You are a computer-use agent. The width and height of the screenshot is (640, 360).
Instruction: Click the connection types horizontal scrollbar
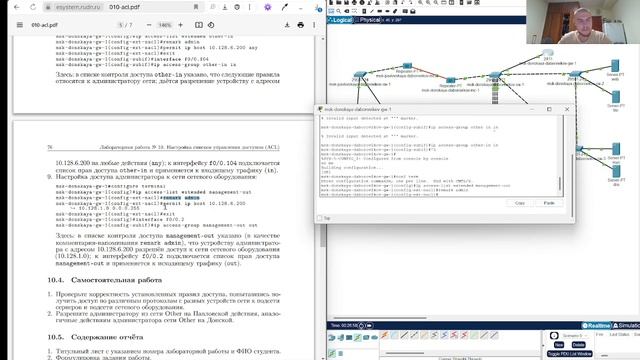point(404,353)
